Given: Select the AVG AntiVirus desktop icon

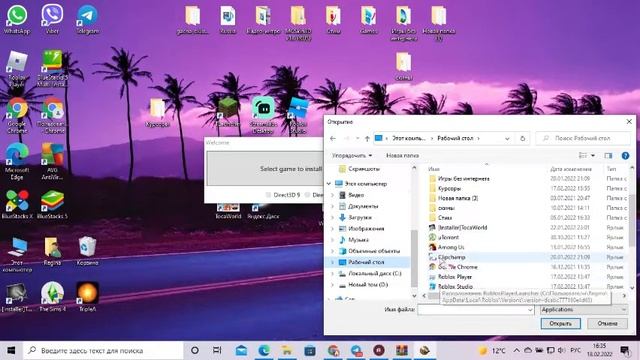Looking at the screenshot, I should point(52,161).
